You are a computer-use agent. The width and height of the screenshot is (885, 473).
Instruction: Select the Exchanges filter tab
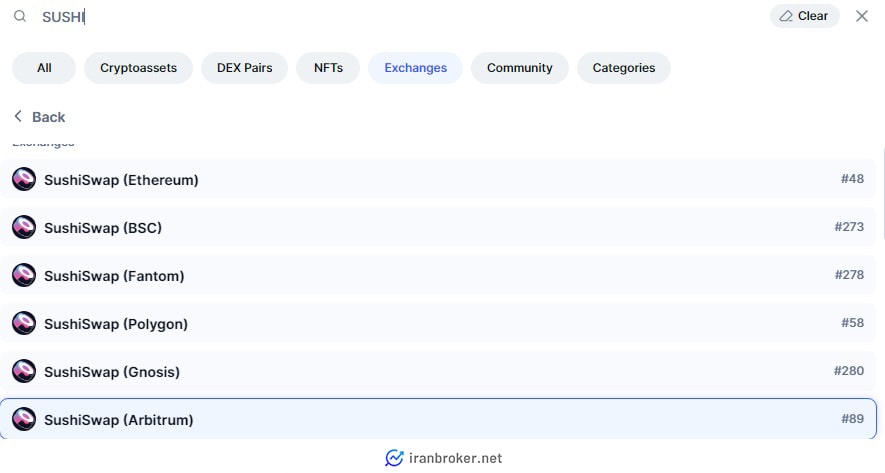[415, 68]
